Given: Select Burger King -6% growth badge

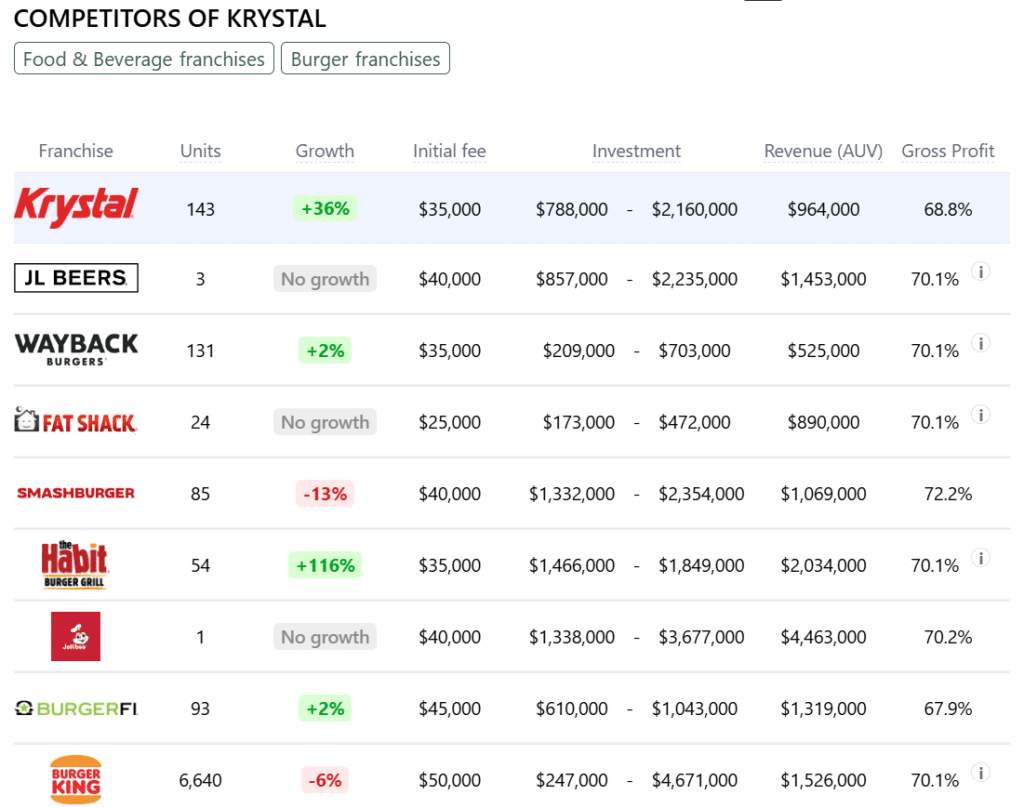Looking at the screenshot, I should 325,780.
